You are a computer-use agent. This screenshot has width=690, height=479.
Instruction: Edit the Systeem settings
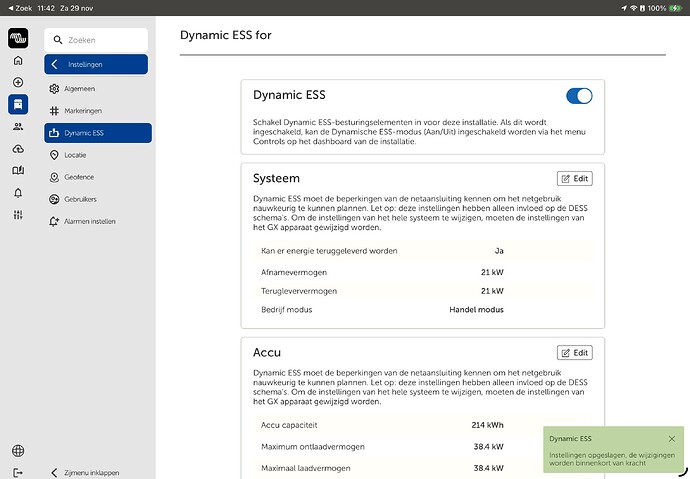click(x=575, y=179)
